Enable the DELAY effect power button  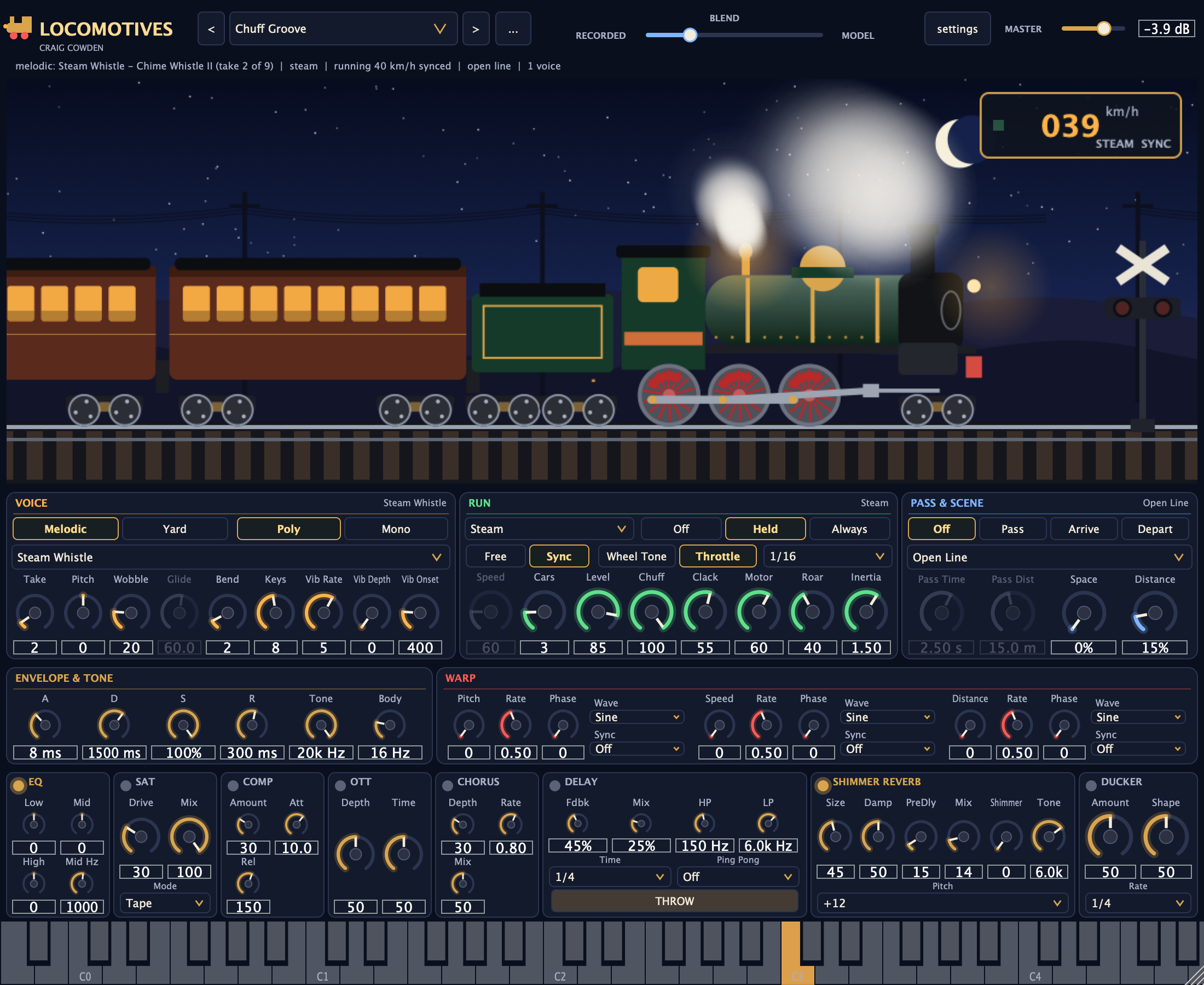(555, 785)
